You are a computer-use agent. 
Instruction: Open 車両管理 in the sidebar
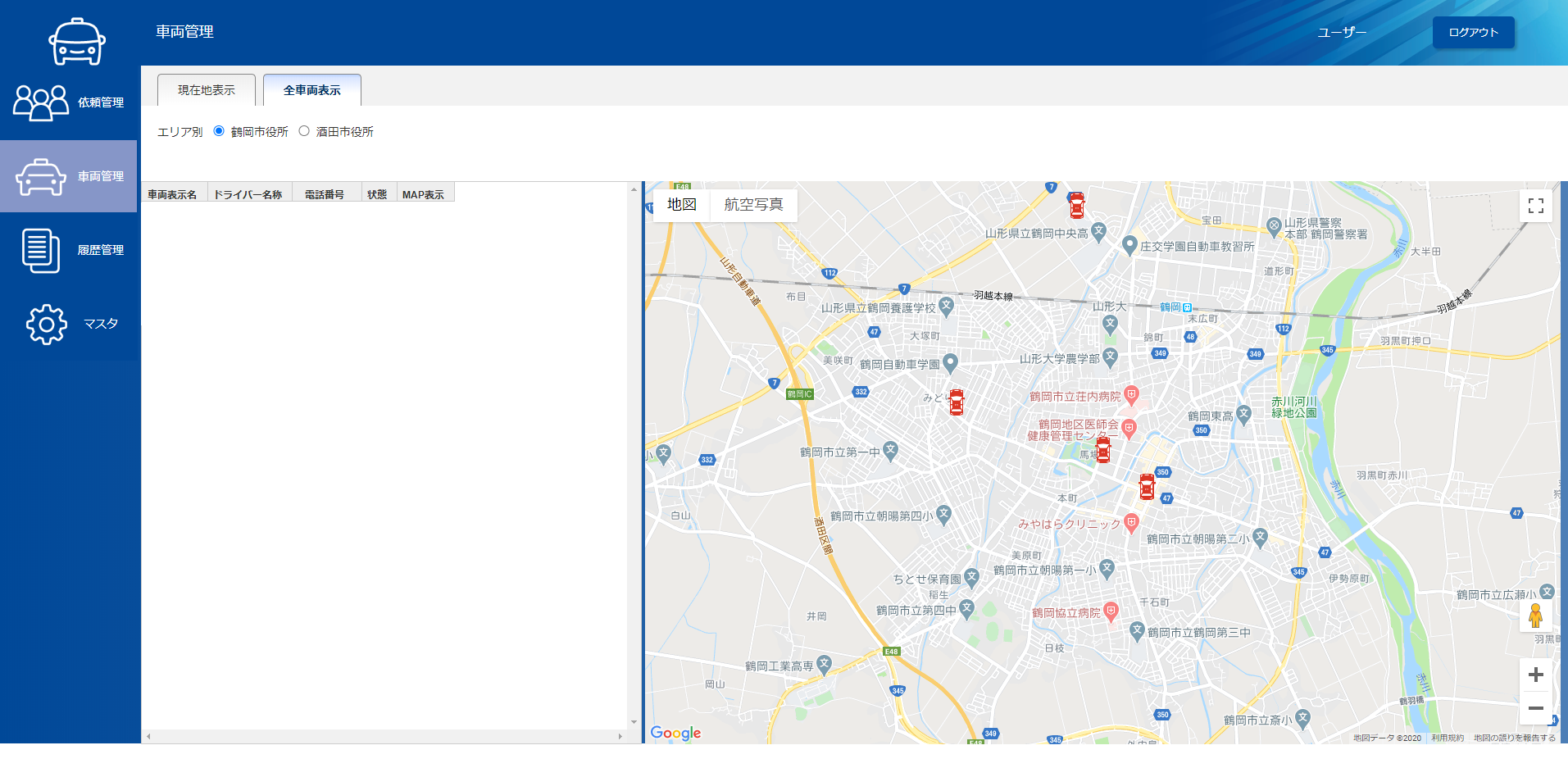pos(69,176)
